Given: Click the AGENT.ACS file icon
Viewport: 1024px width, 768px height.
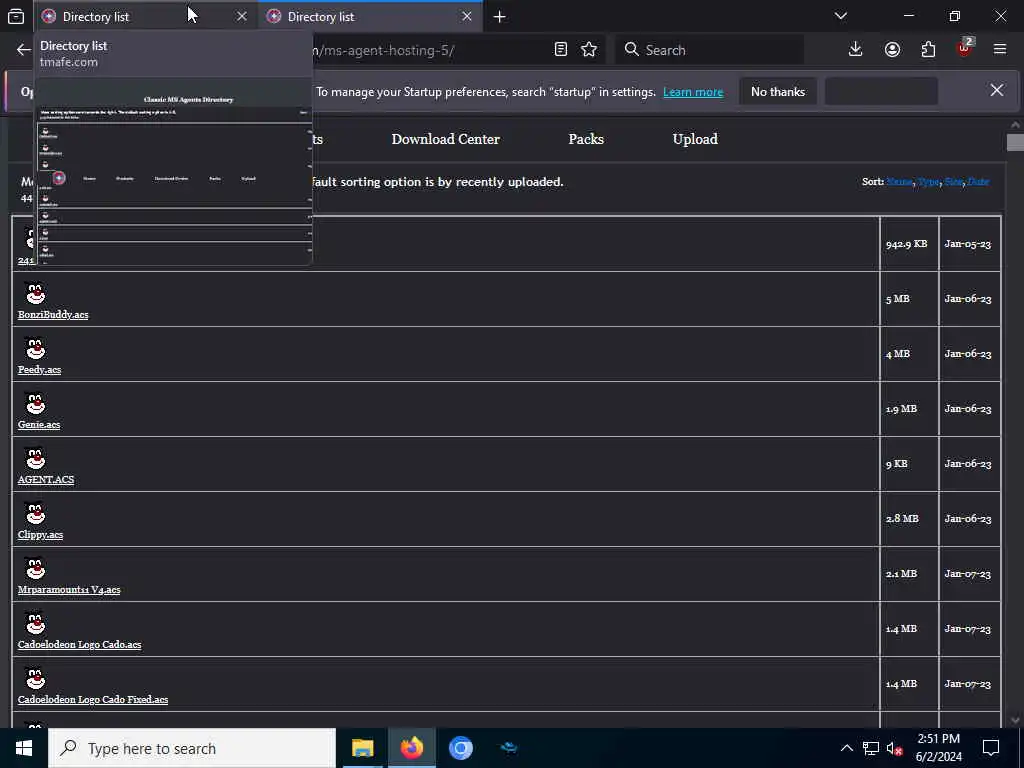Looking at the screenshot, I should coord(35,458).
